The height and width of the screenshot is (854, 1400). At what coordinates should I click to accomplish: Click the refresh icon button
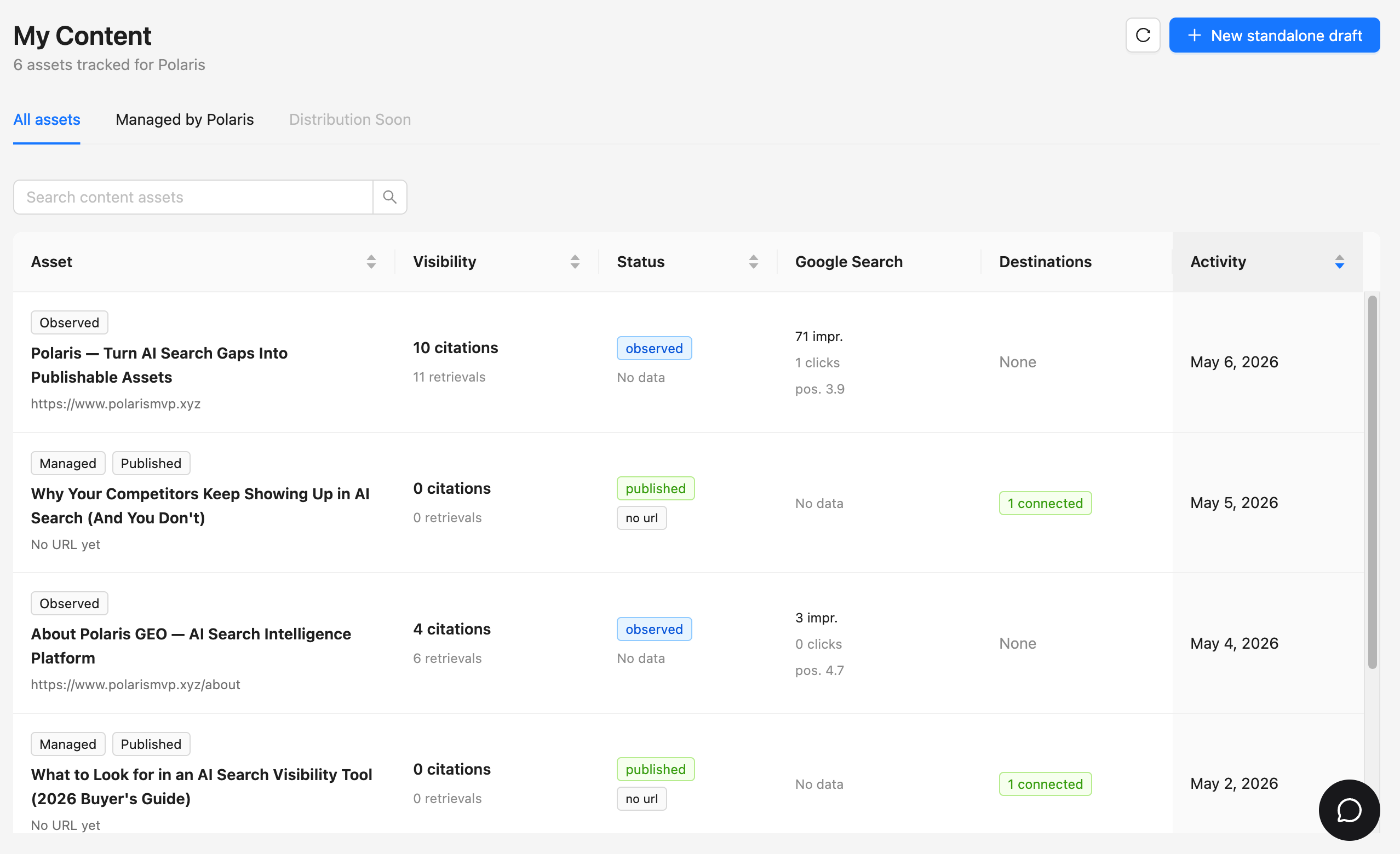1143,35
